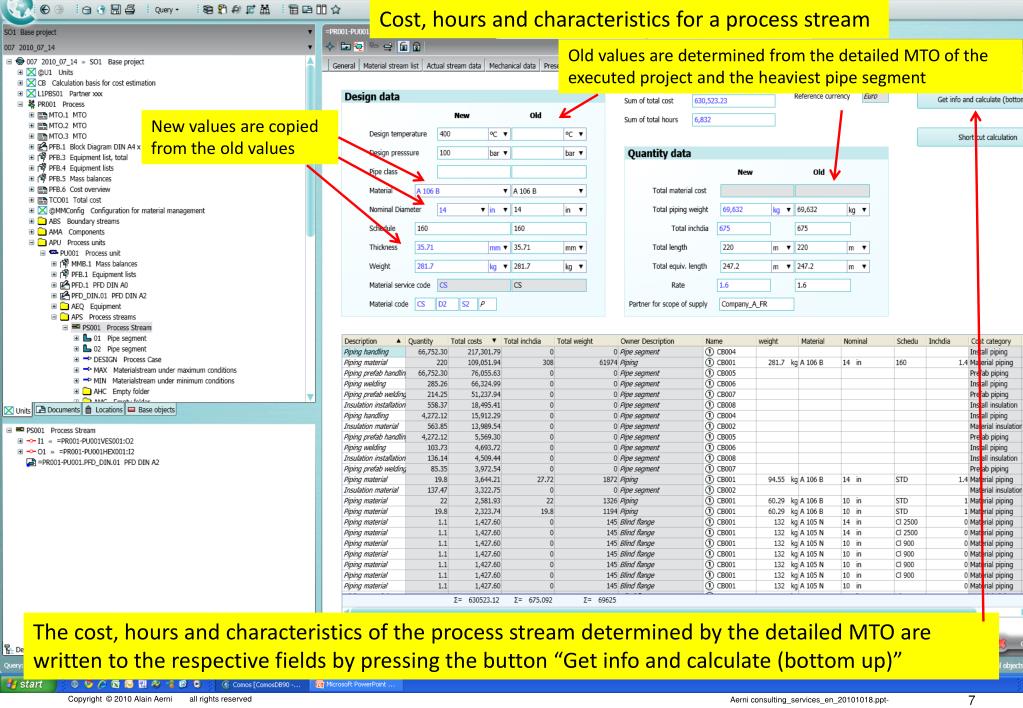Viewport: 1023px width, 708px height.
Task: Switch to the Base objects navigator tab
Action: (x=151, y=410)
